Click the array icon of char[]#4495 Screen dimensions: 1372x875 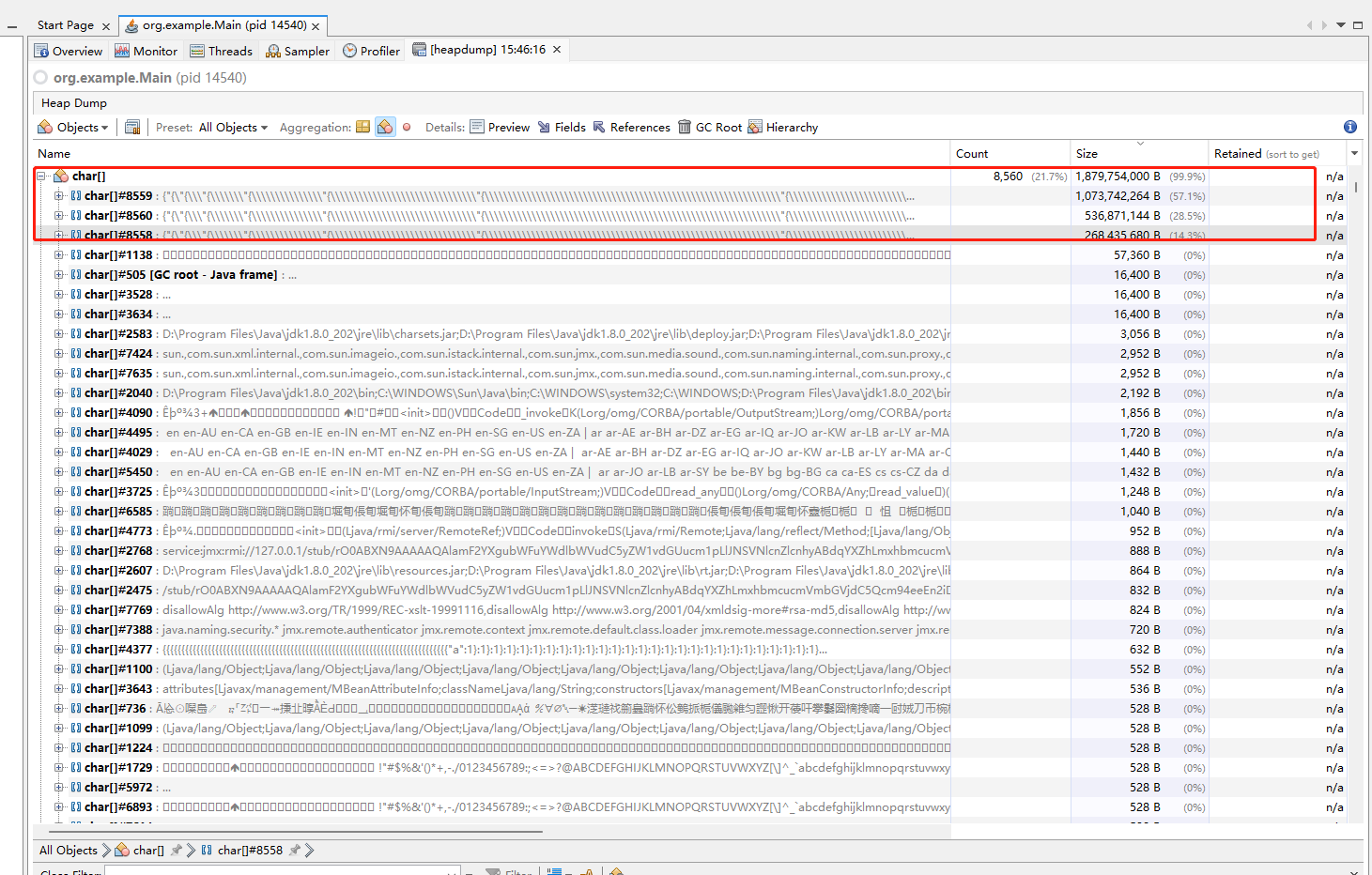point(76,433)
